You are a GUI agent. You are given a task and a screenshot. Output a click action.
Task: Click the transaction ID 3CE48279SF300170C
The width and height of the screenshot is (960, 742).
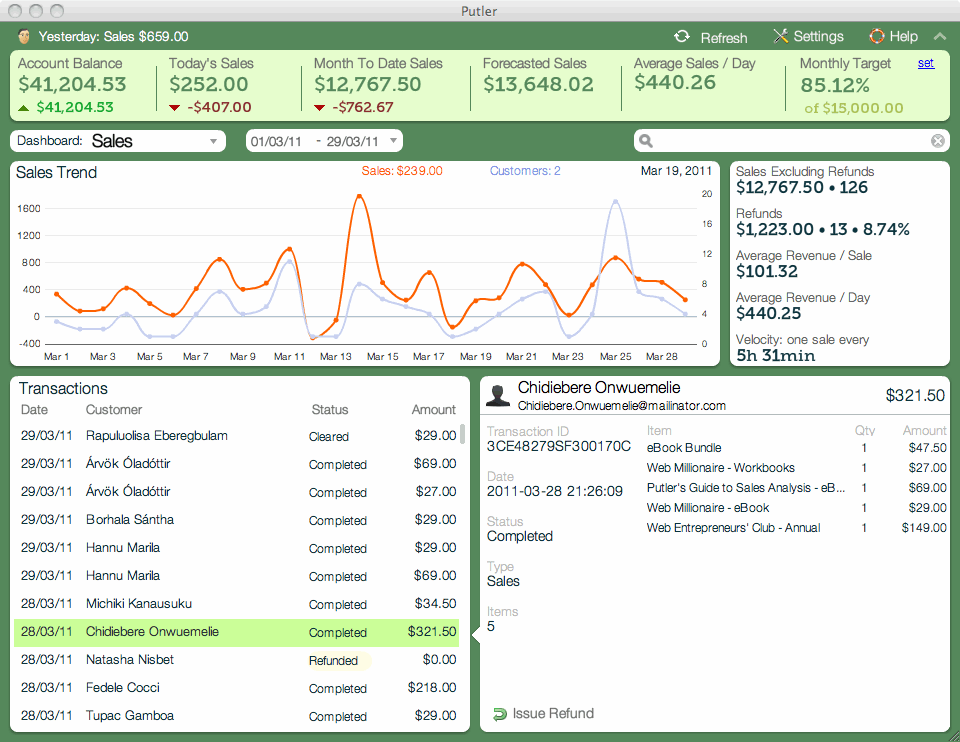coord(558,446)
